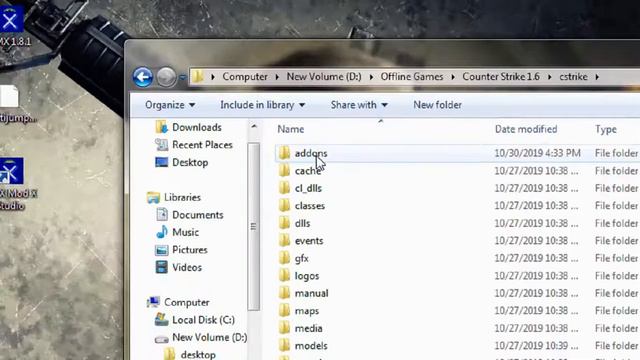Select the models folder icon
The width and height of the screenshot is (640, 360).
coord(284,346)
